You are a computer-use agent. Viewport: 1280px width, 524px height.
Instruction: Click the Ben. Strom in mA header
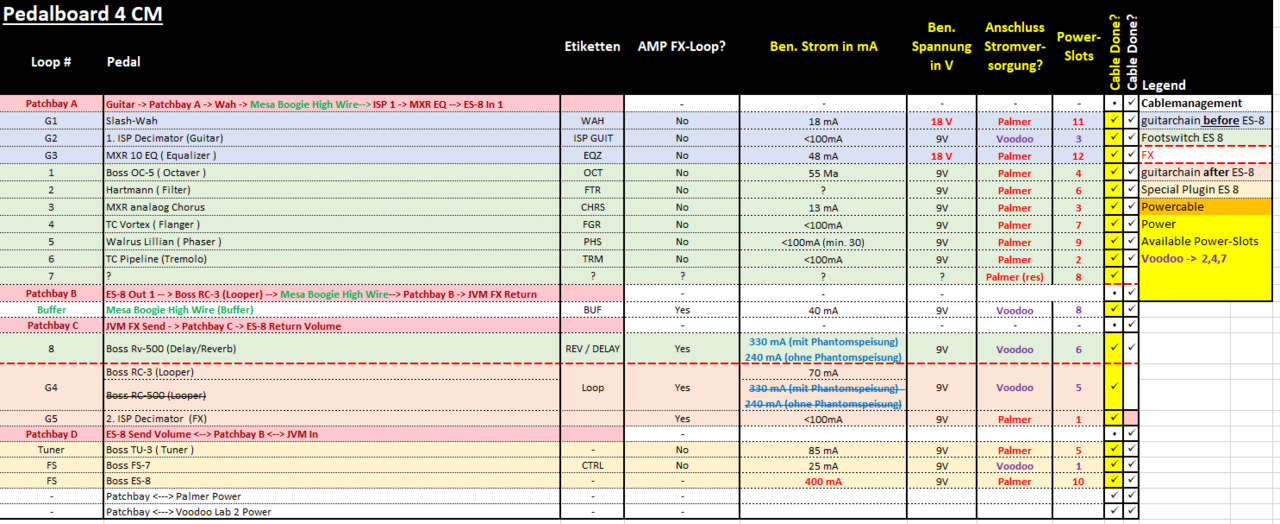[x=823, y=46]
